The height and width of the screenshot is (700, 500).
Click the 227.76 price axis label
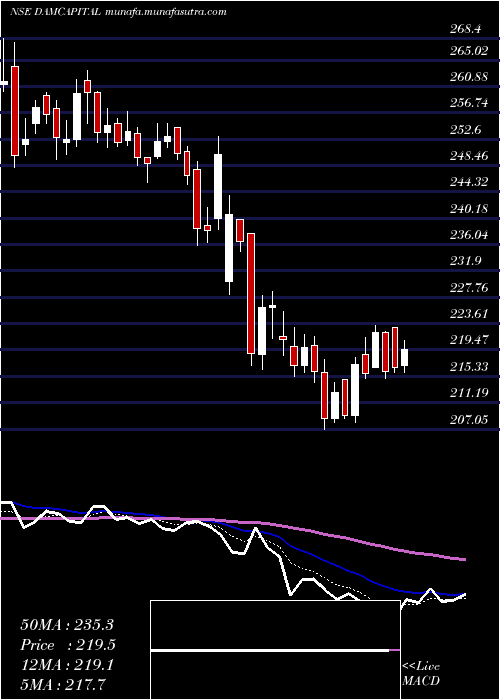[x=468, y=288]
